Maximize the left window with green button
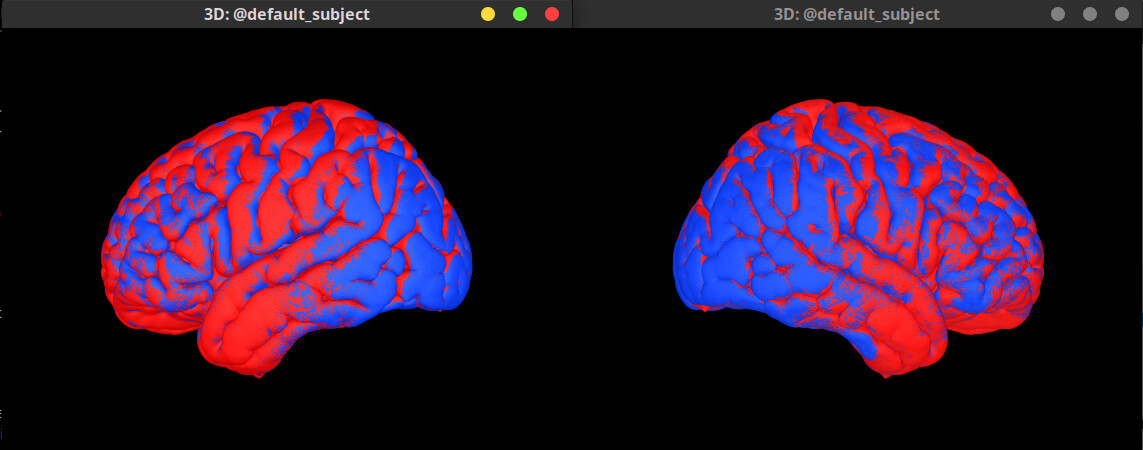This screenshot has width=1143, height=450. [519, 14]
